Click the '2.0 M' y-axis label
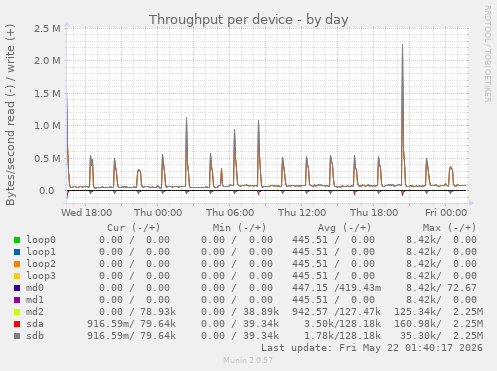The width and height of the screenshot is (497, 371). 47,61
